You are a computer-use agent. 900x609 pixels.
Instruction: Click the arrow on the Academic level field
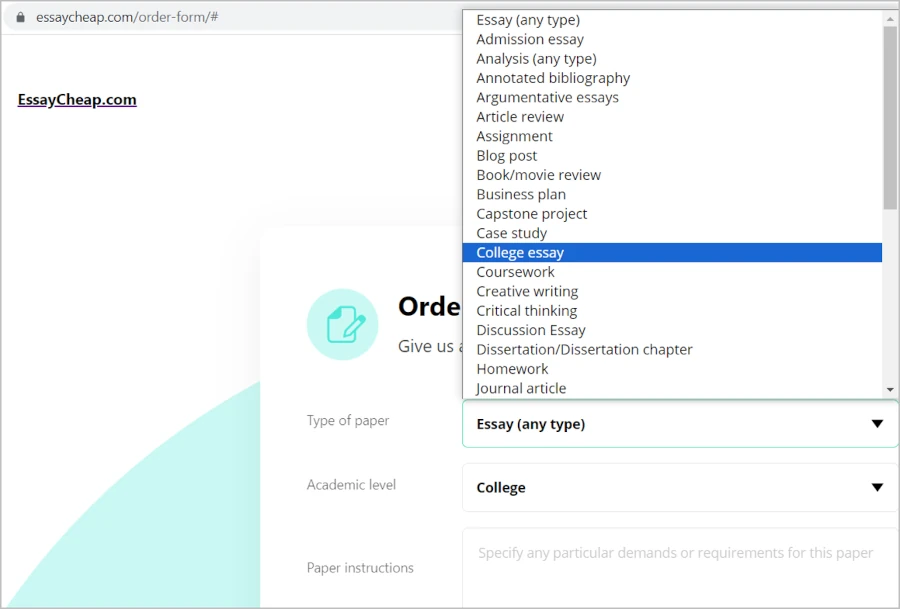[877, 488]
